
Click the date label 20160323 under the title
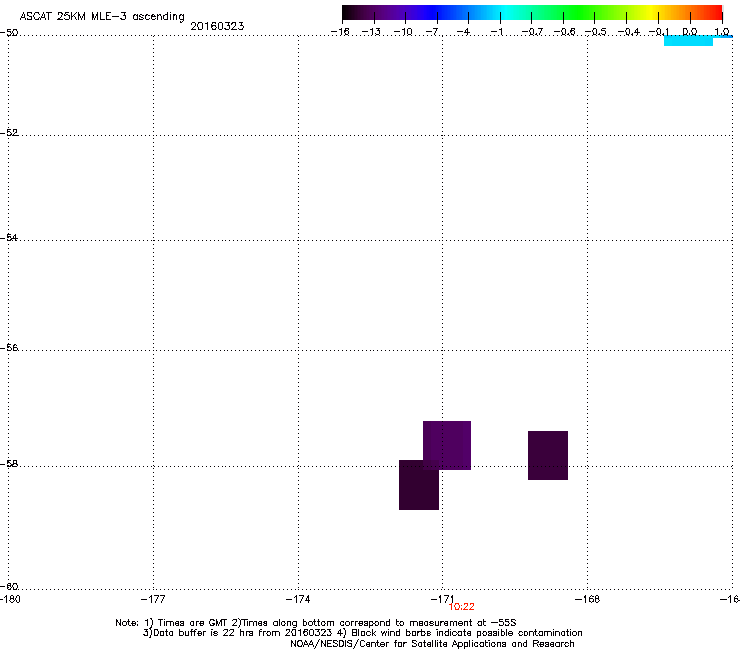pos(217,26)
